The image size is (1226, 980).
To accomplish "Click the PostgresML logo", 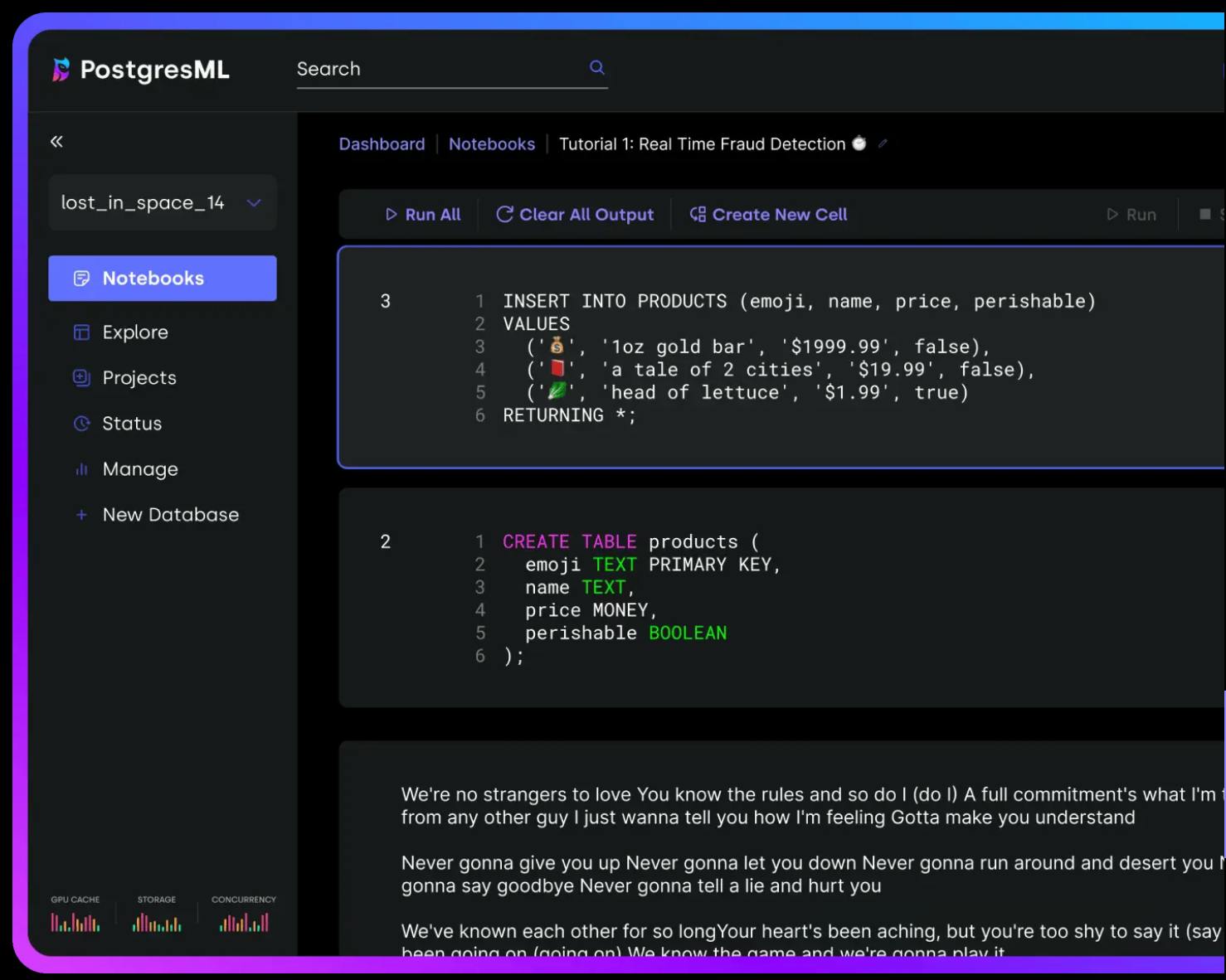I will point(141,70).
